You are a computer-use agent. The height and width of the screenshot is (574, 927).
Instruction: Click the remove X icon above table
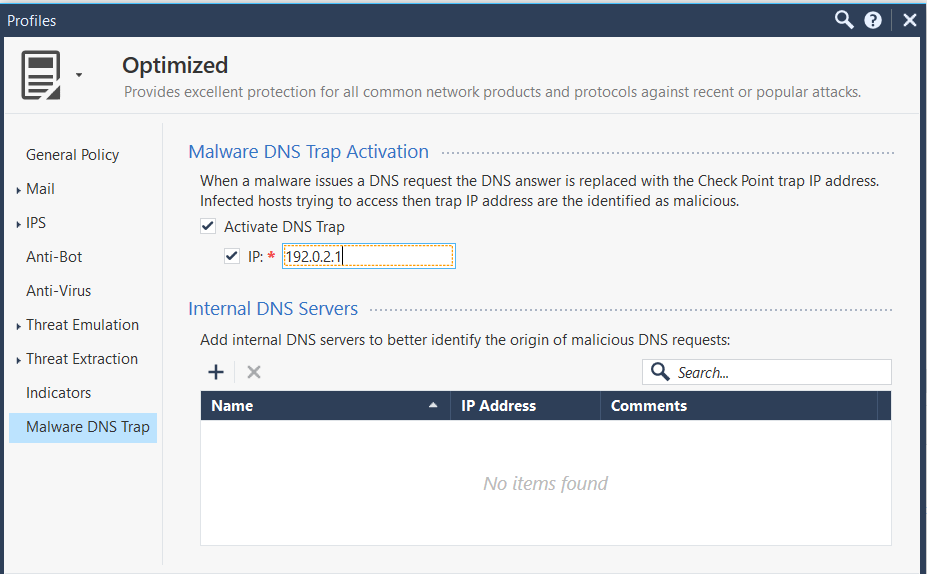tap(254, 372)
